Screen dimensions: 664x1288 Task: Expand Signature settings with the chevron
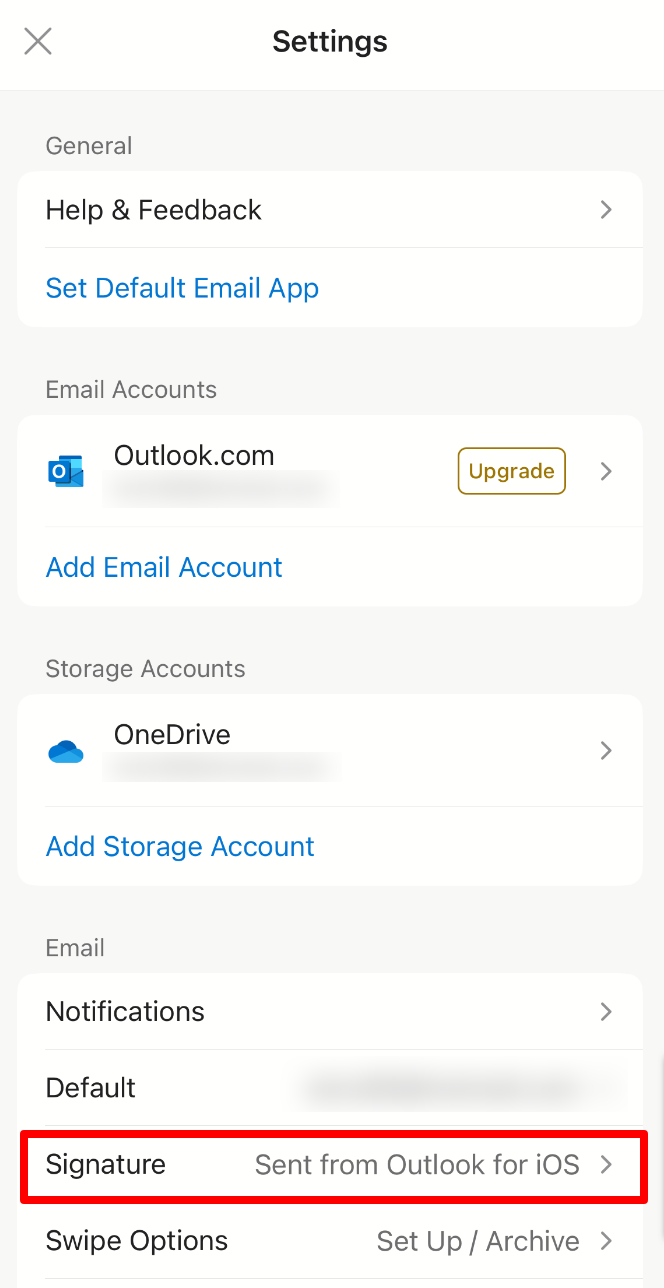click(606, 1164)
